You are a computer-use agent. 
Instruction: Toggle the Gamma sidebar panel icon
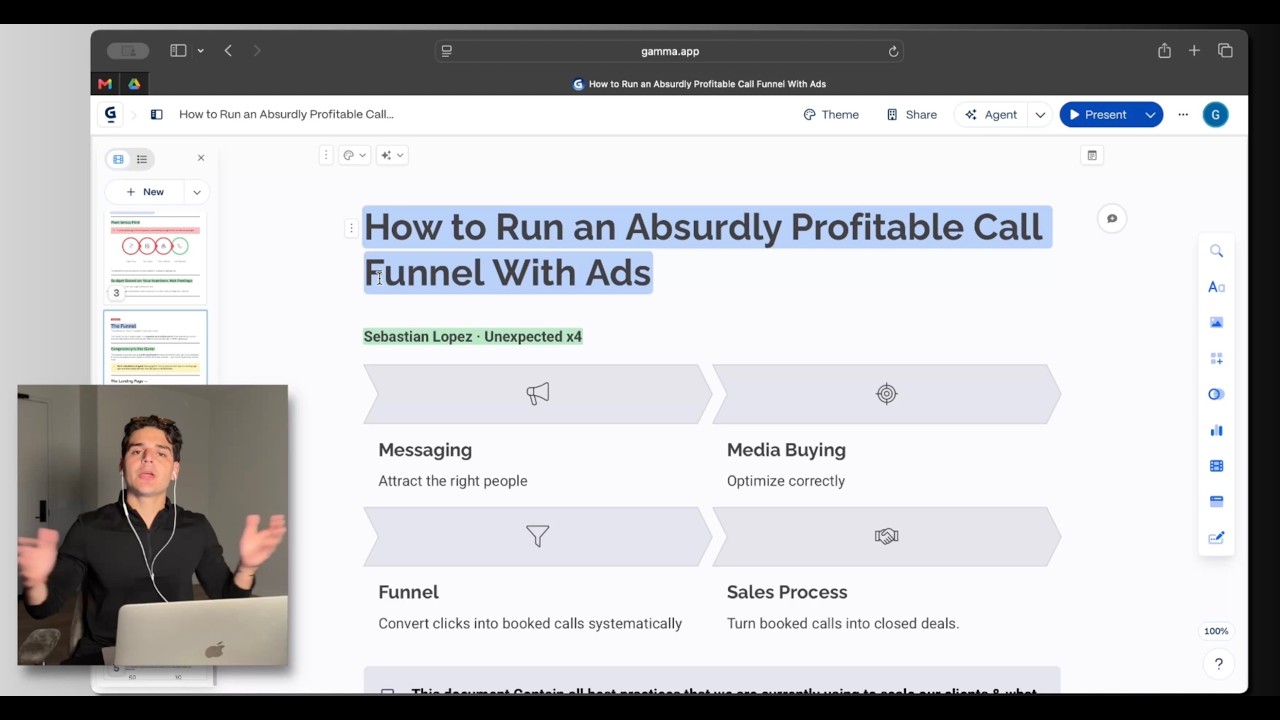(156, 114)
